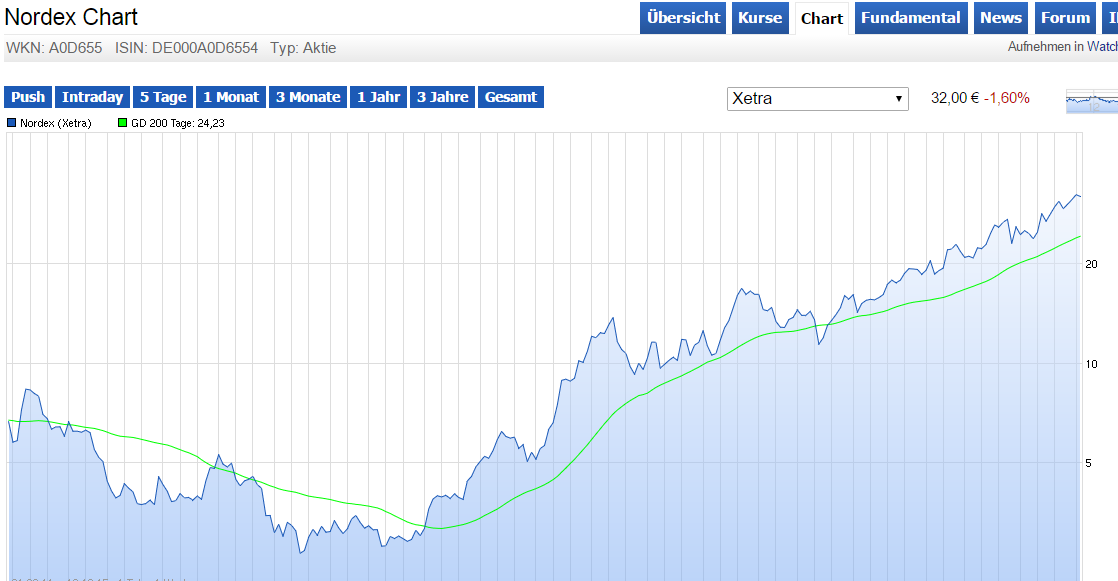Viewport: 1118px width, 581px height.
Task: Switch chart to 1 Monat
Action: 231,97
